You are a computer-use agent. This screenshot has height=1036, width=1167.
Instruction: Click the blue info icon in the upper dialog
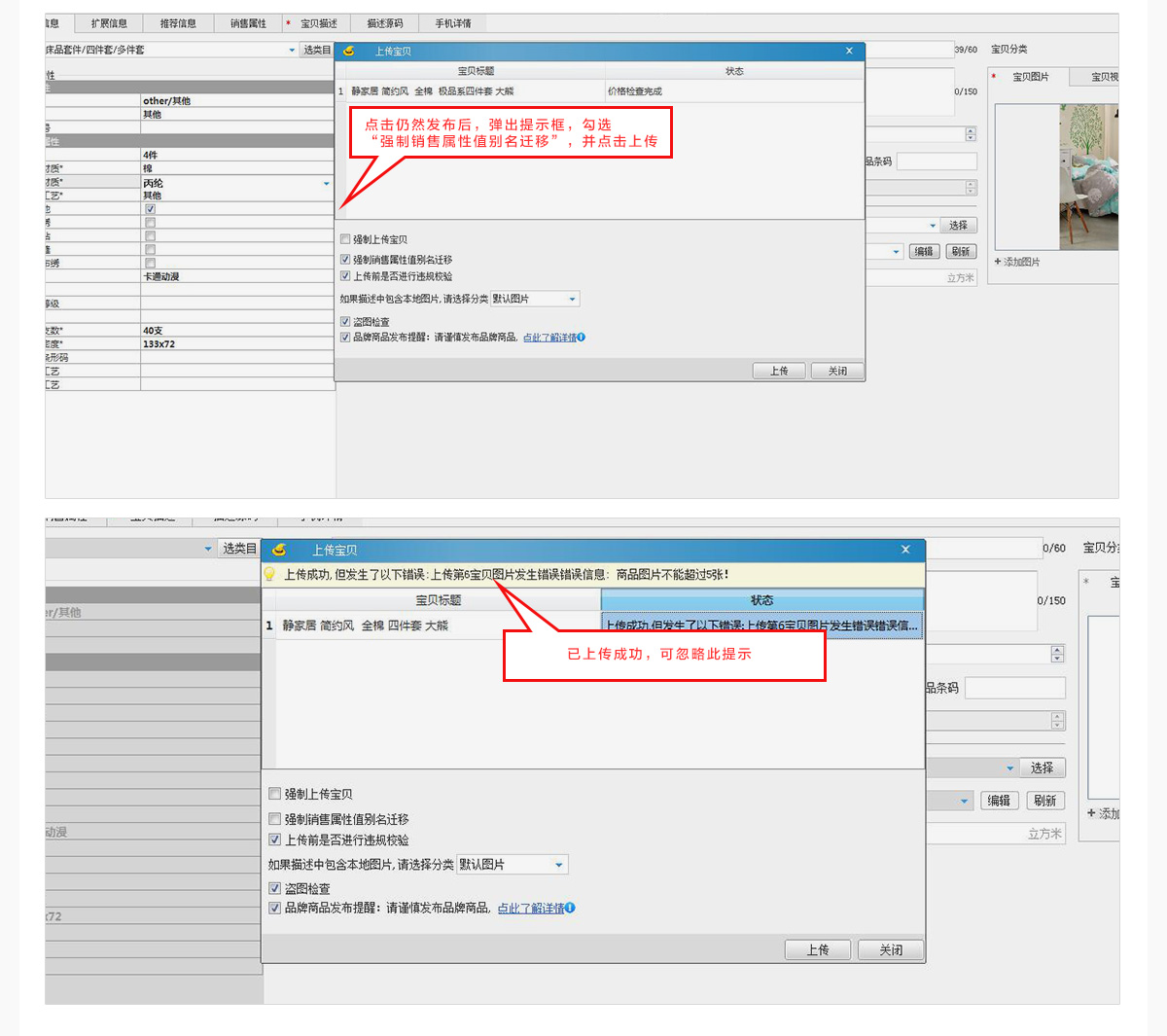click(582, 338)
